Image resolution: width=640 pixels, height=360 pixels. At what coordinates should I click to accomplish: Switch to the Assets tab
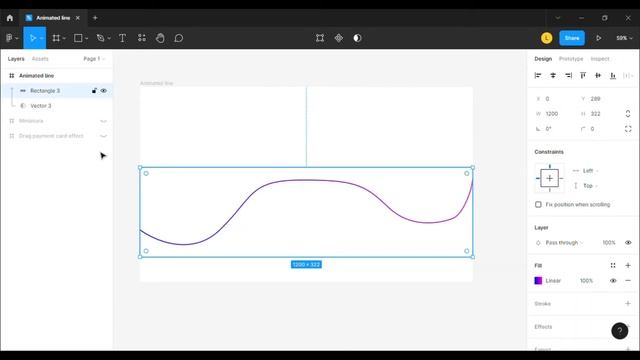click(40, 59)
